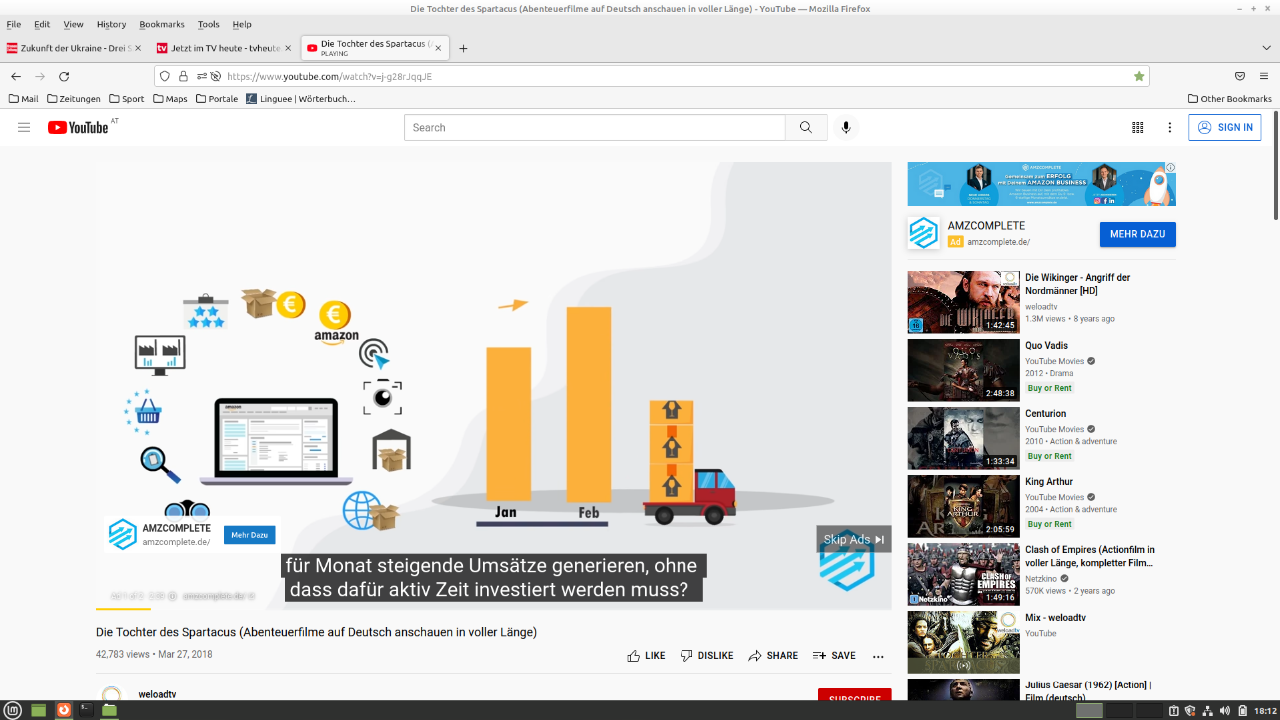Viewport: 1280px width, 720px height.
Task: Open the Tools menu
Action: pyautogui.click(x=208, y=24)
